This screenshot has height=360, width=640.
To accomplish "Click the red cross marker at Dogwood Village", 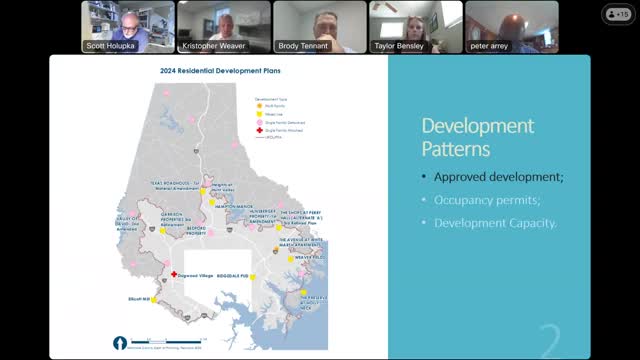I will click(x=174, y=274).
